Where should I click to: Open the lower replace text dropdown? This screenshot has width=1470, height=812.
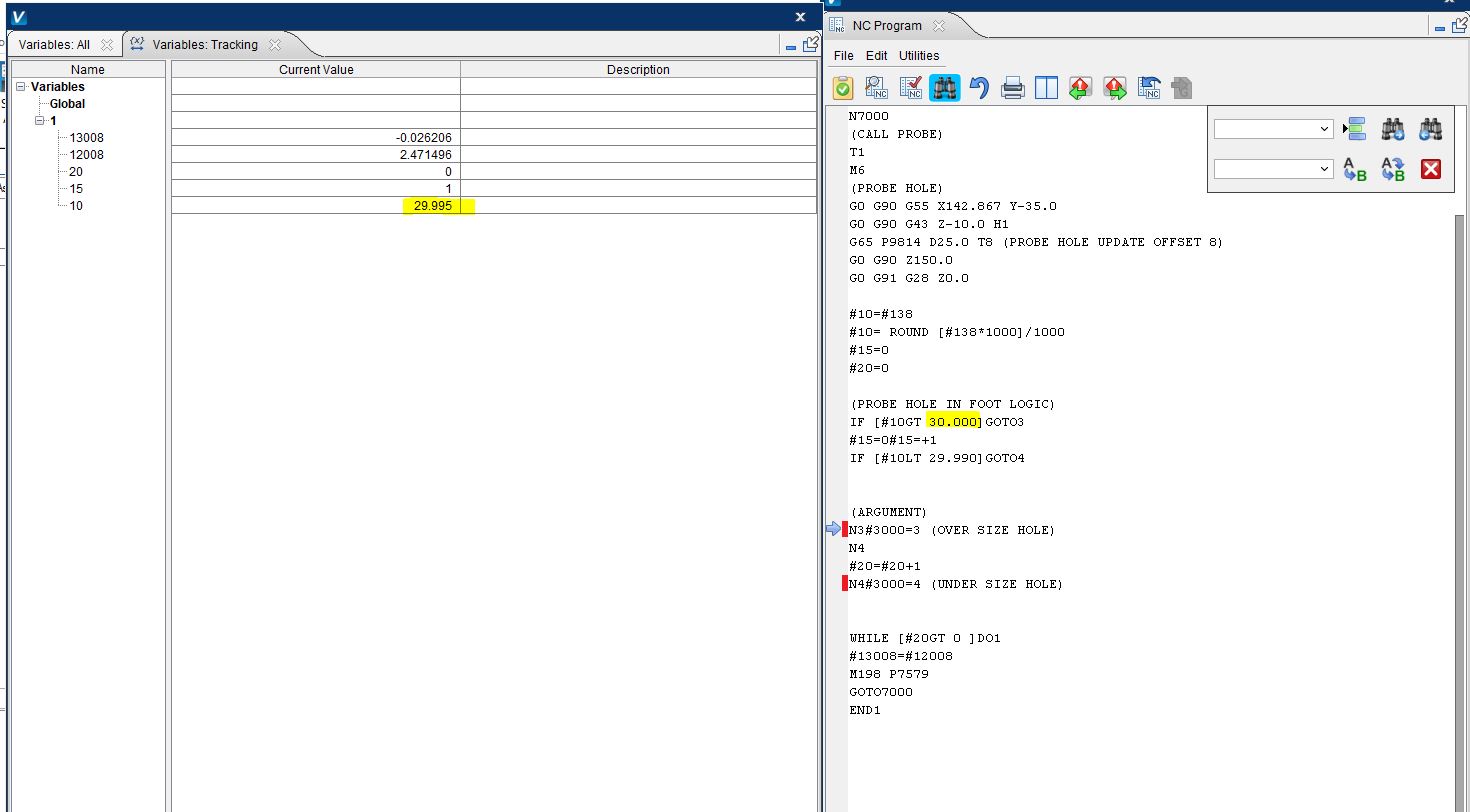pyautogui.click(x=1325, y=169)
